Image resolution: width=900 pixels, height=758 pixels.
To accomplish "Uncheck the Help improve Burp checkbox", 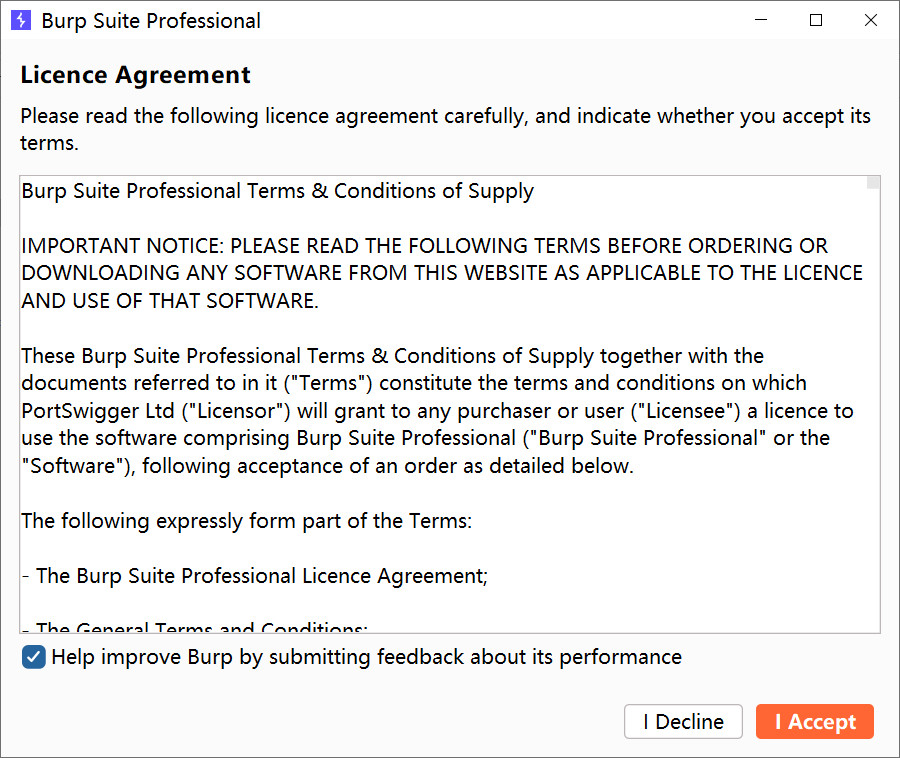I will click(x=34, y=657).
